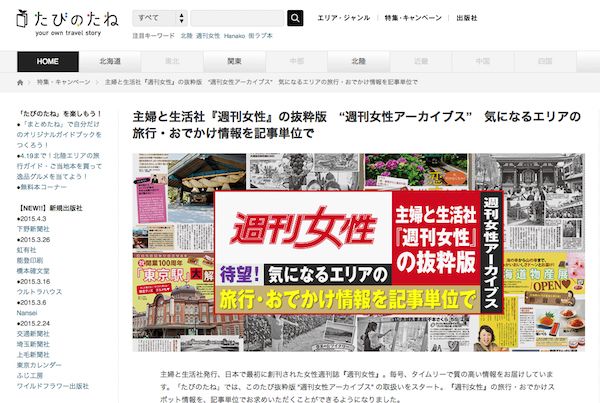Screen dimensions: 600x403
Task: Select the 北海道 region tab
Action: point(110,62)
